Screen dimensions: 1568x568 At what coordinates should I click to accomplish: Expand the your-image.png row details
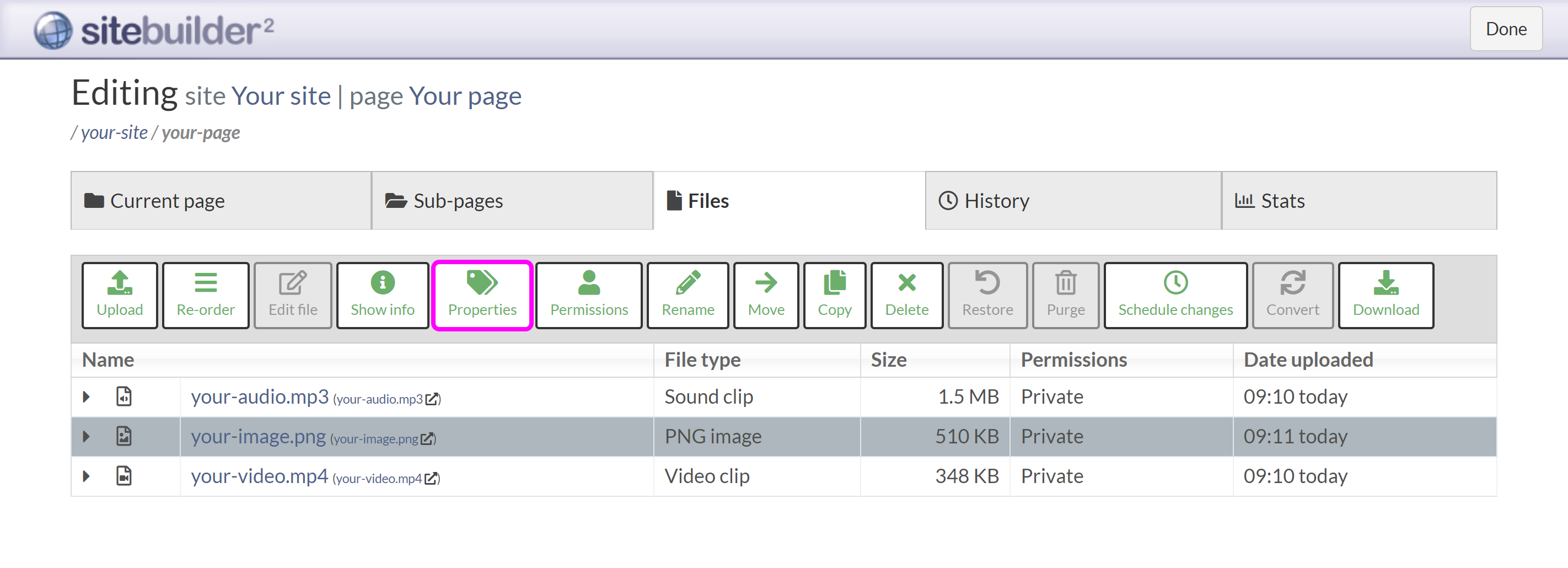pyautogui.click(x=86, y=436)
